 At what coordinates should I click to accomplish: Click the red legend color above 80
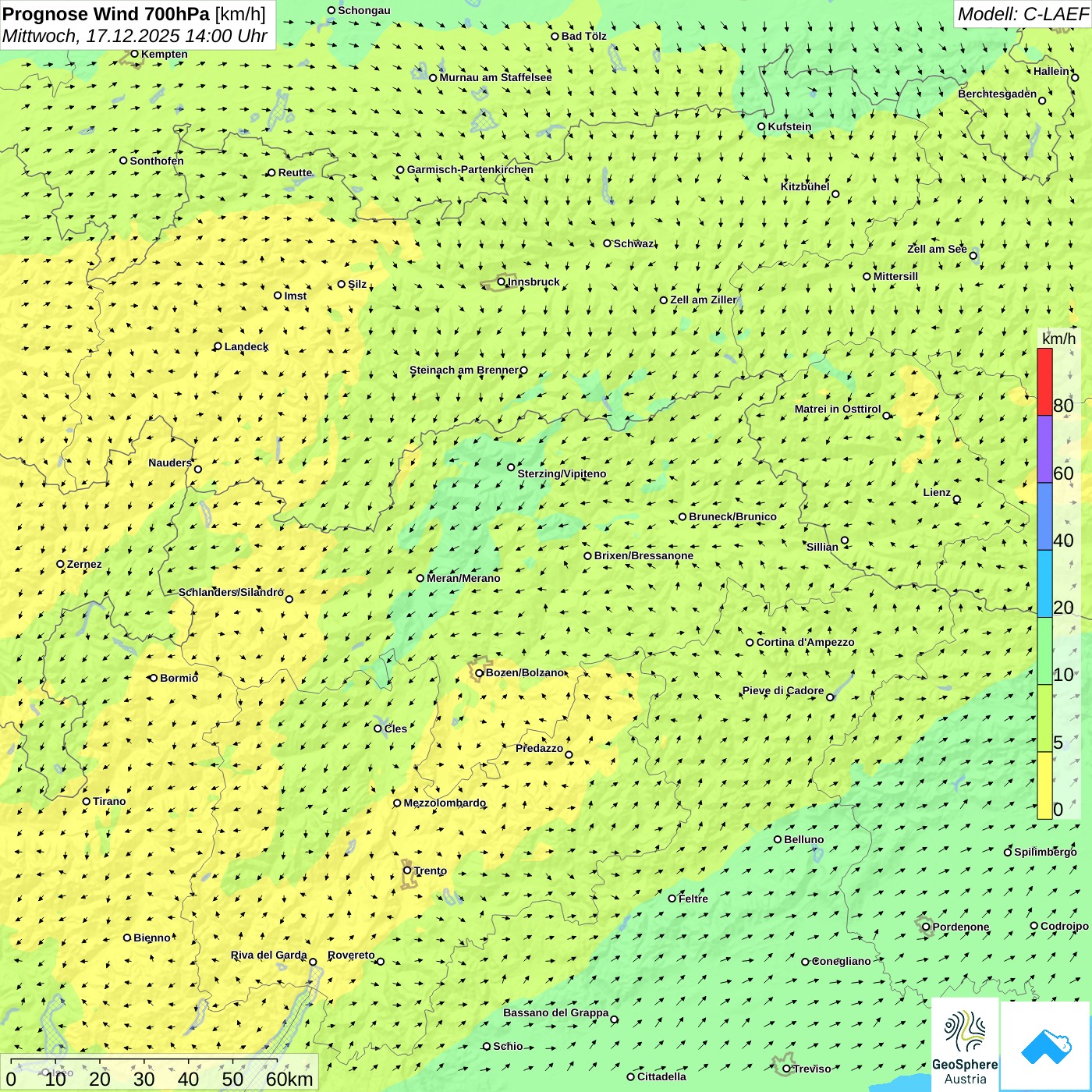click(x=1044, y=381)
